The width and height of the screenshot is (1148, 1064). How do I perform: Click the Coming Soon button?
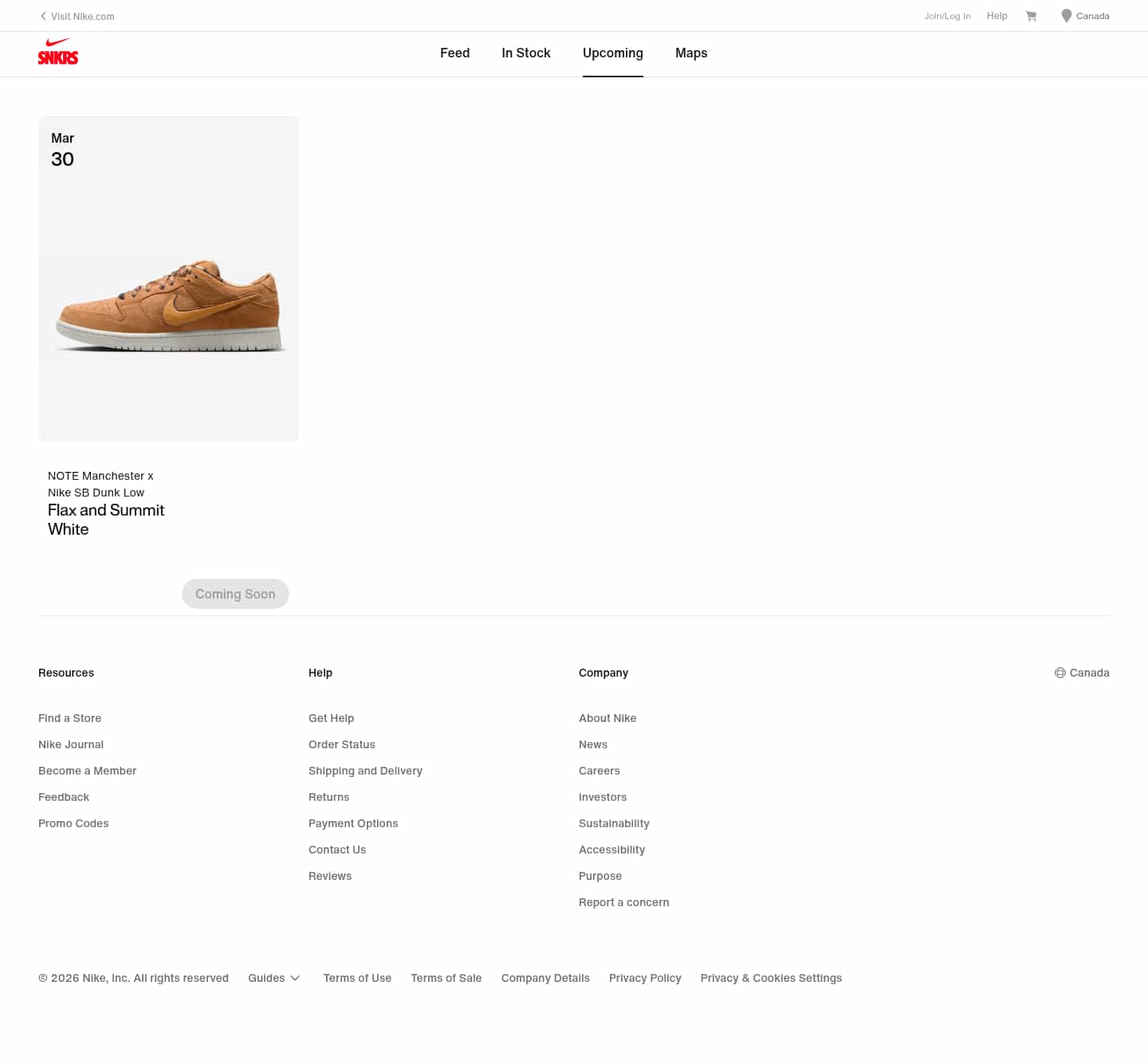[x=235, y=593]
